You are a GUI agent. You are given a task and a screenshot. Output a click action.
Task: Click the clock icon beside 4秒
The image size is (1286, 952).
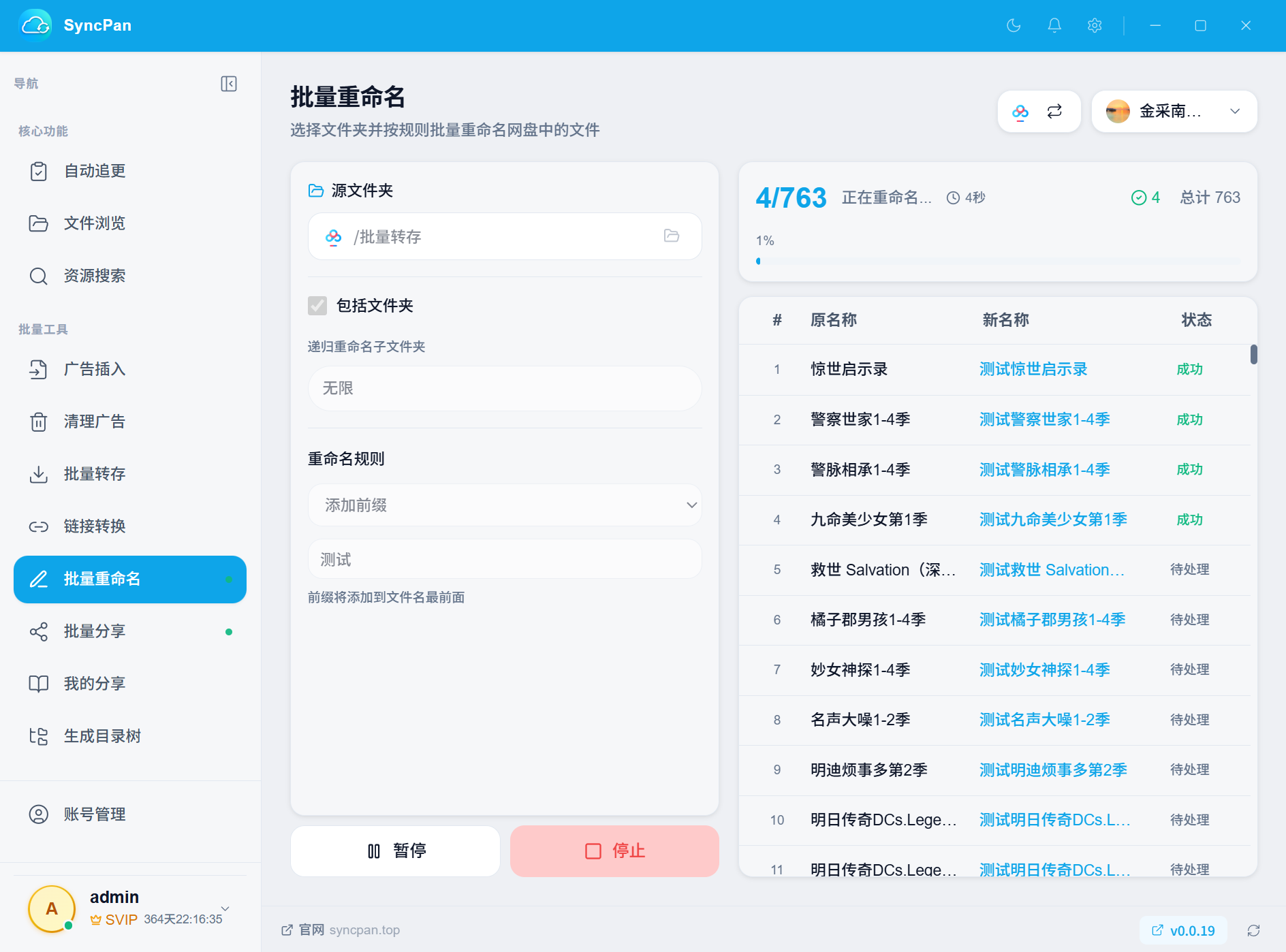pos(953,198)
